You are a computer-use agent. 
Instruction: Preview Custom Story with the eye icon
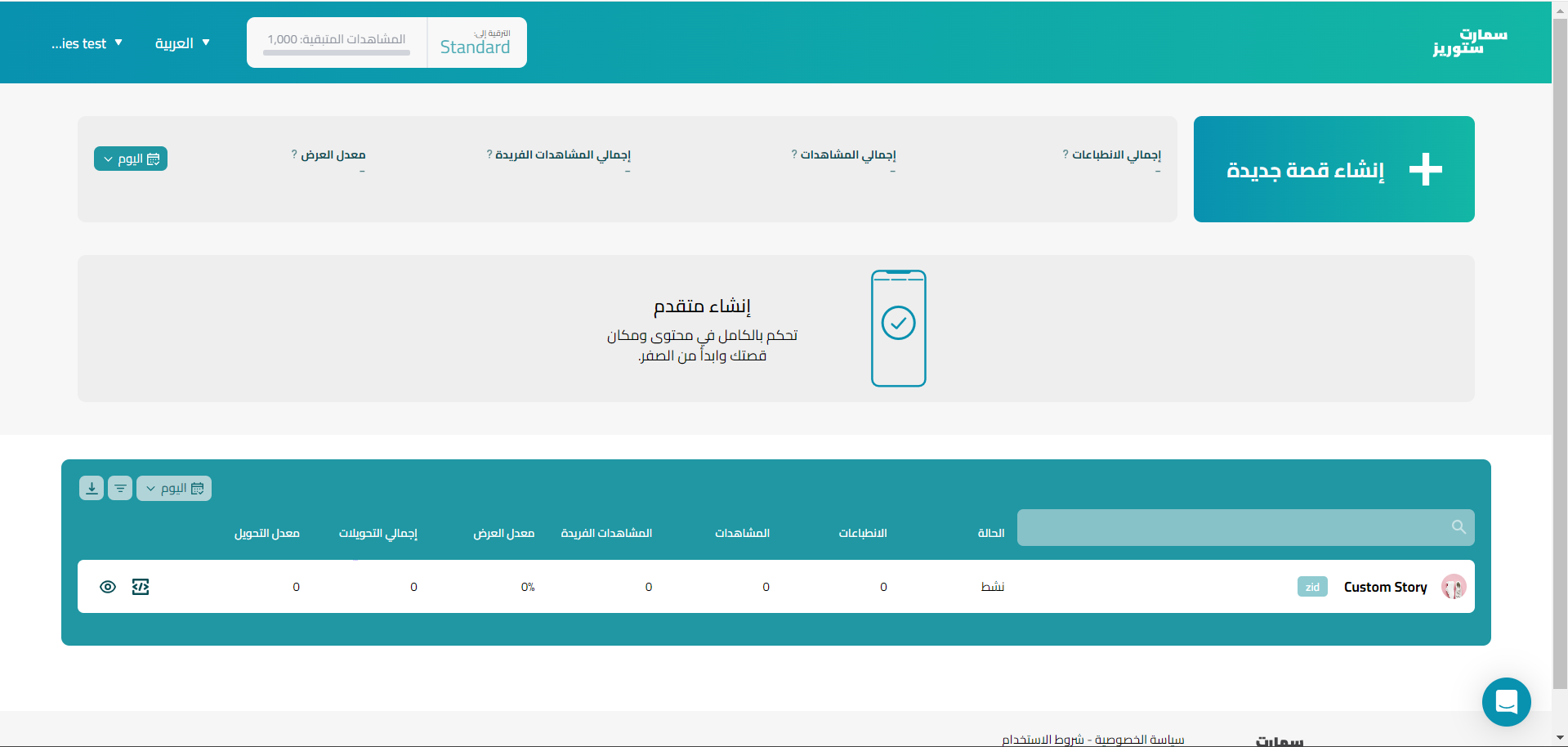click(108, 587)
